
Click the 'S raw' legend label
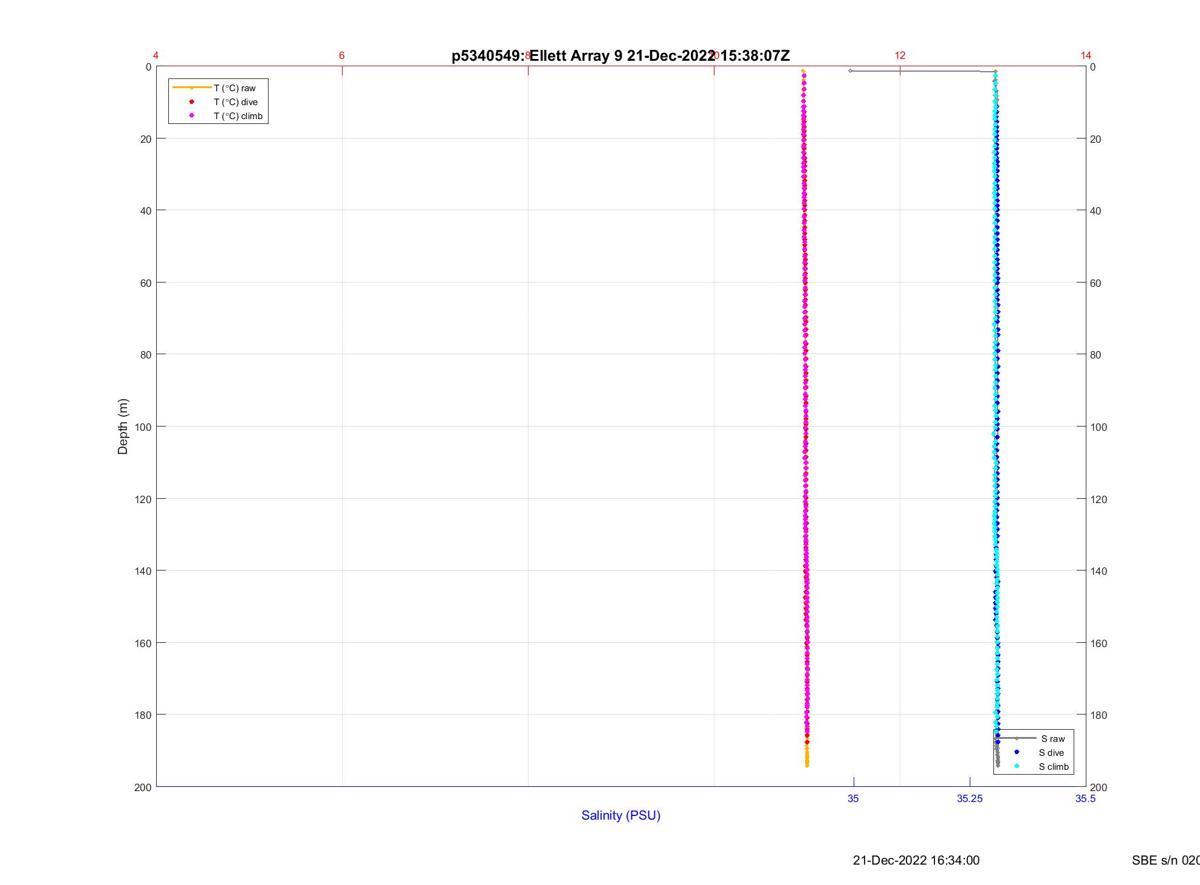click(1052, 738)
